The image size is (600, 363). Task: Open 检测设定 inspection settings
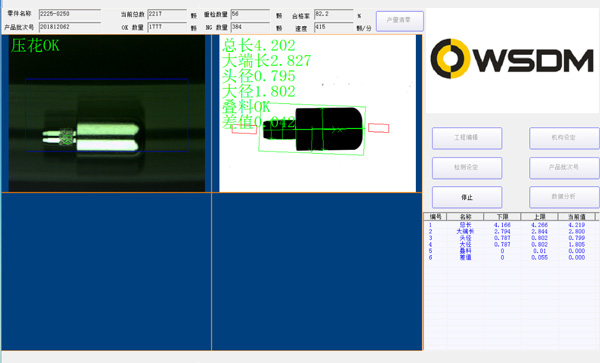point(467,168)
